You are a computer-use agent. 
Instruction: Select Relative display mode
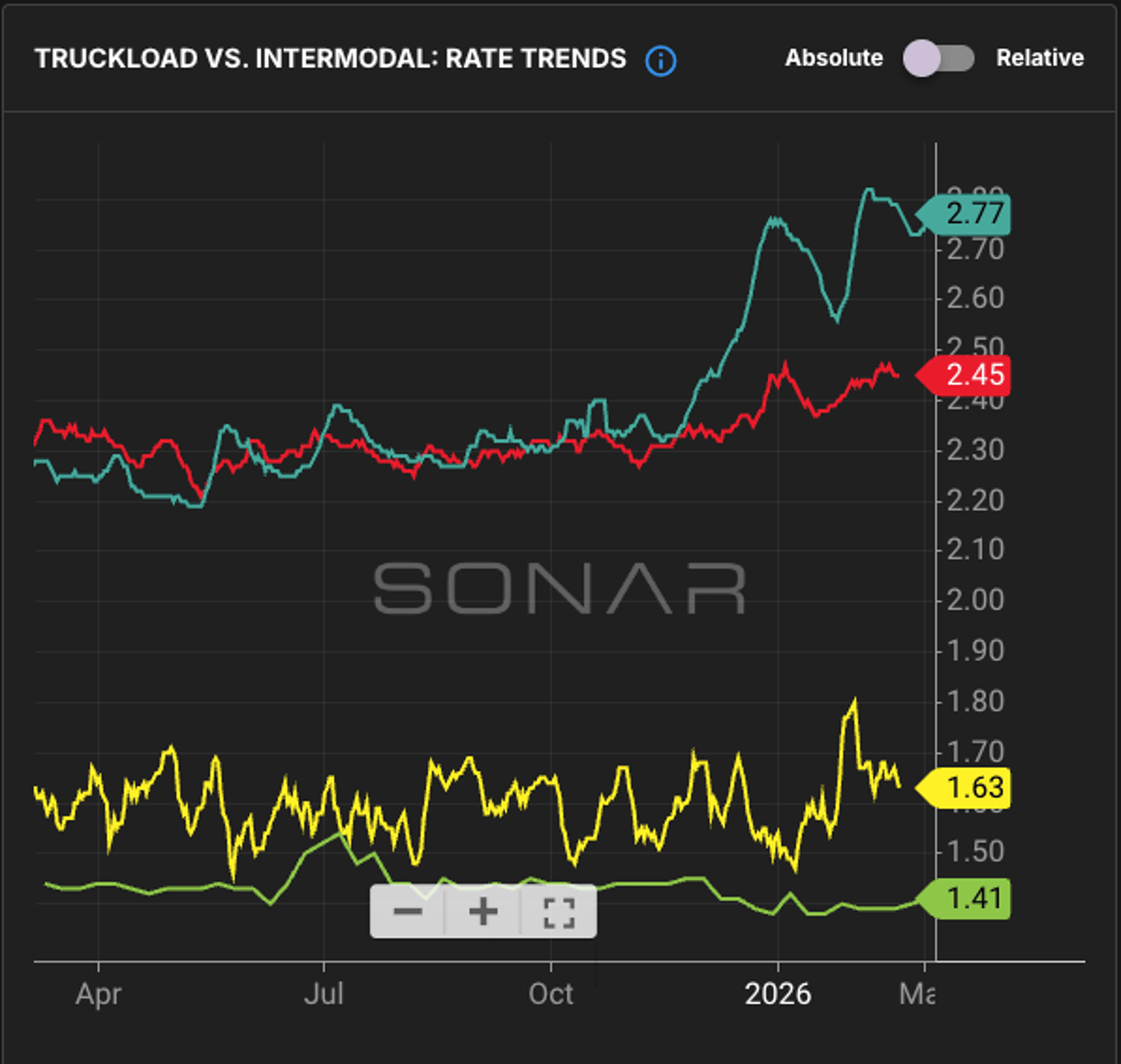point(1040,58)
